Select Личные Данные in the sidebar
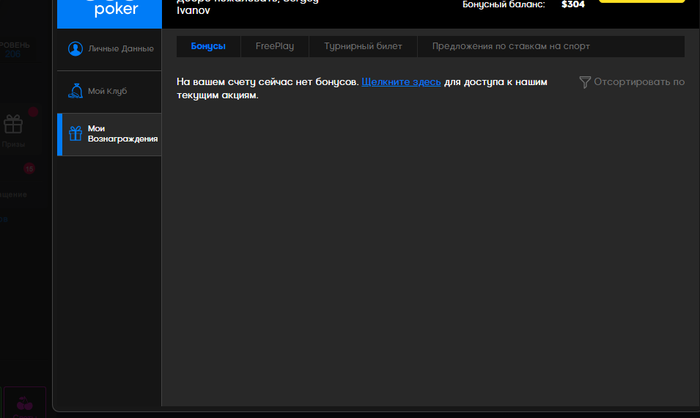The image size is (700, 418). tap(109, 49)
